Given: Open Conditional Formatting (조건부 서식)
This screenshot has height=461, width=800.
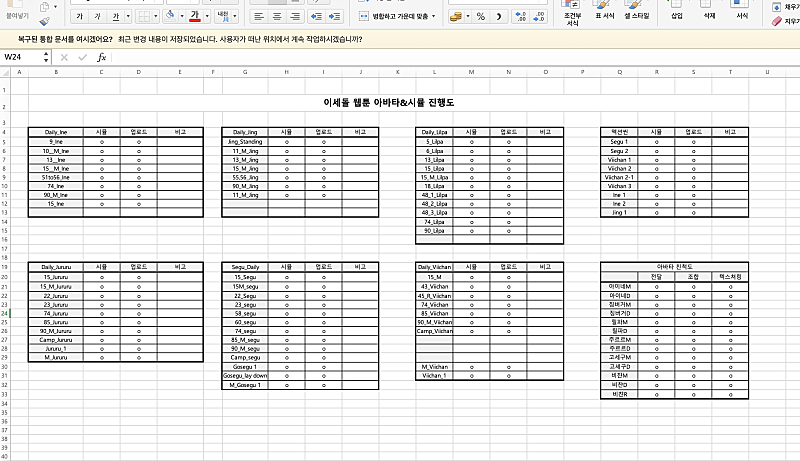Looking at the screenshot, I should (572, 13).
